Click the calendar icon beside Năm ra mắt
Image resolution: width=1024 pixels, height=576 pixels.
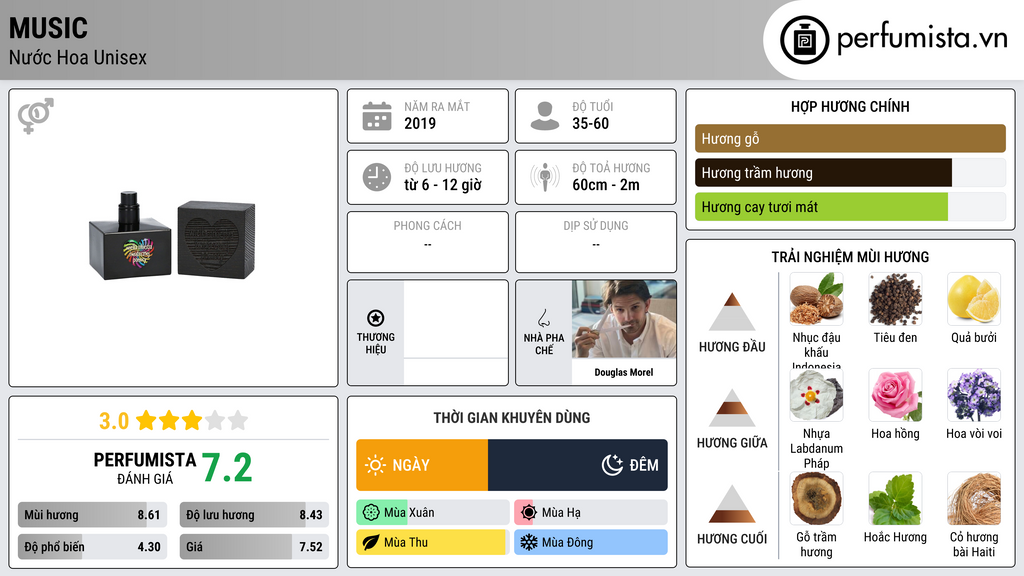tap(377, 116)
